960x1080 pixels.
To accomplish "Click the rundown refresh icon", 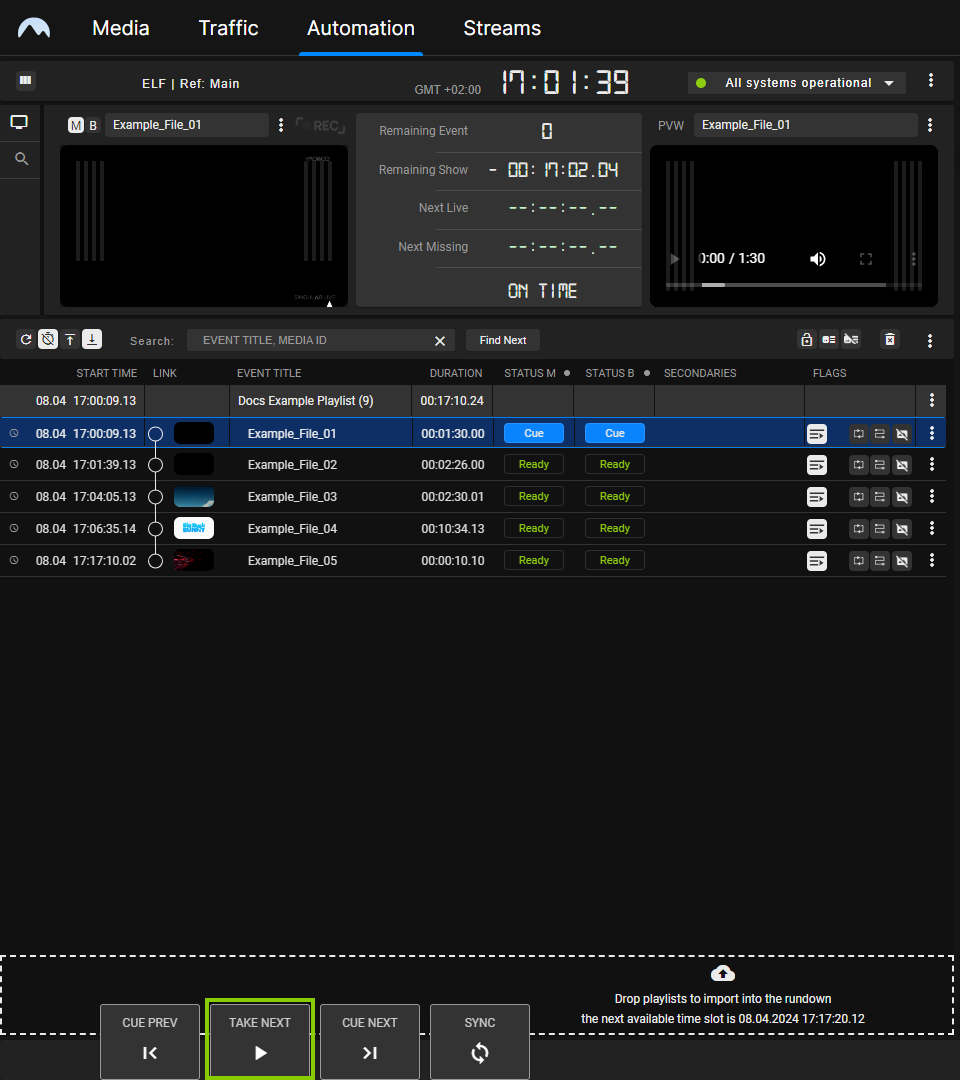I will (26, 340).
